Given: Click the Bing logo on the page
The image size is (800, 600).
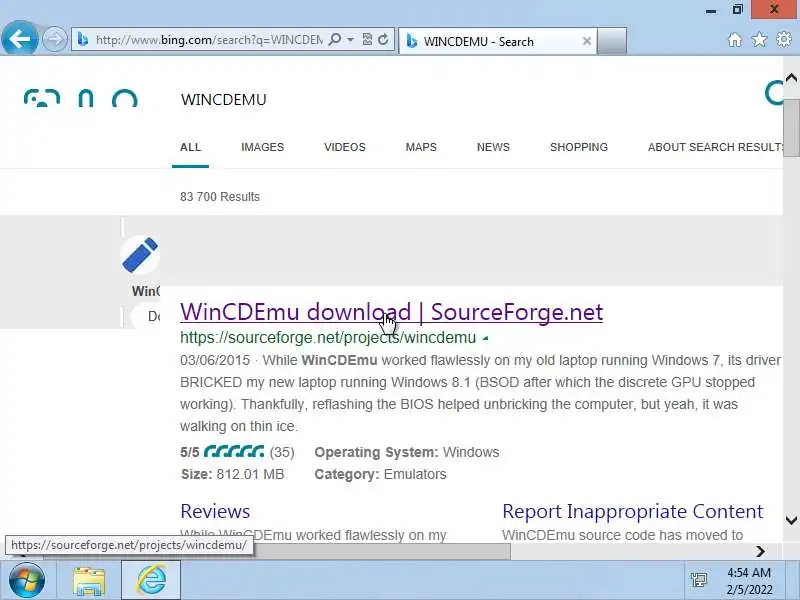Looking at the screenshot, I should click(x=81, y=98).
